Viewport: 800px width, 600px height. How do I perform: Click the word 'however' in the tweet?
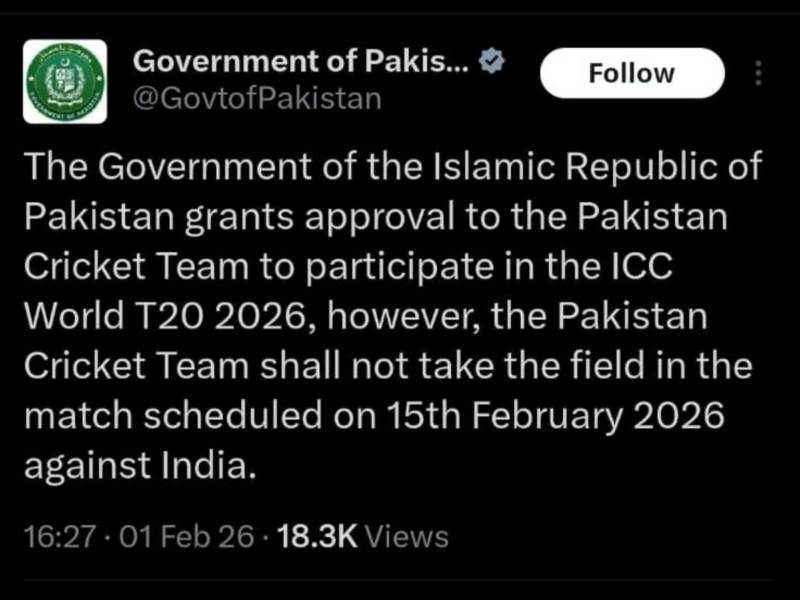(391, 317)
